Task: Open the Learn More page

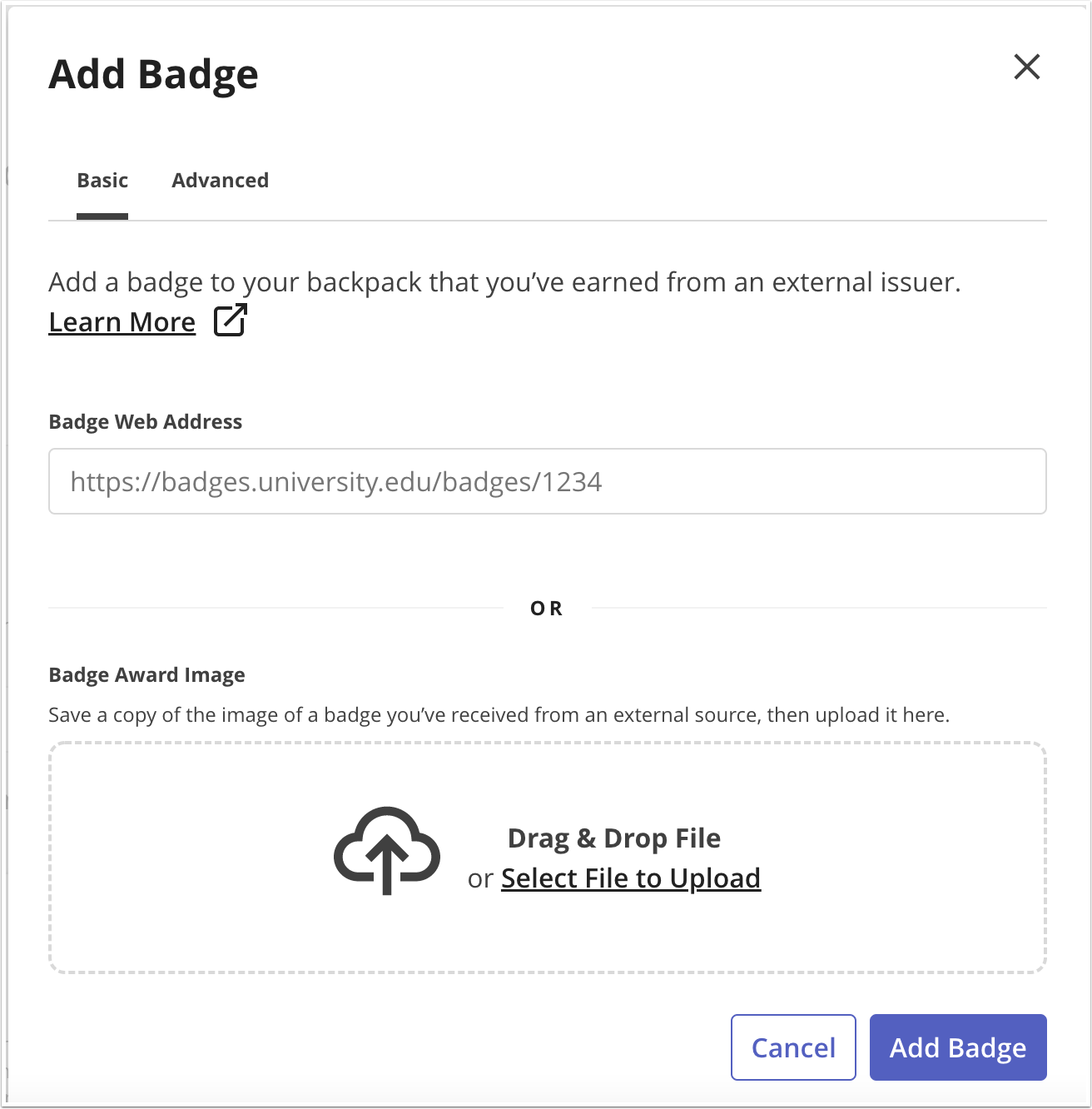Action: pos(122,321)
